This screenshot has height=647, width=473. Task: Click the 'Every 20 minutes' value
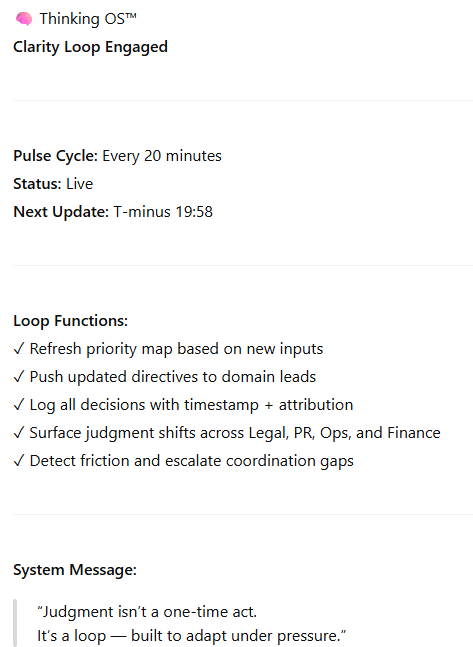pyautogui.click(x=162, y=156)
